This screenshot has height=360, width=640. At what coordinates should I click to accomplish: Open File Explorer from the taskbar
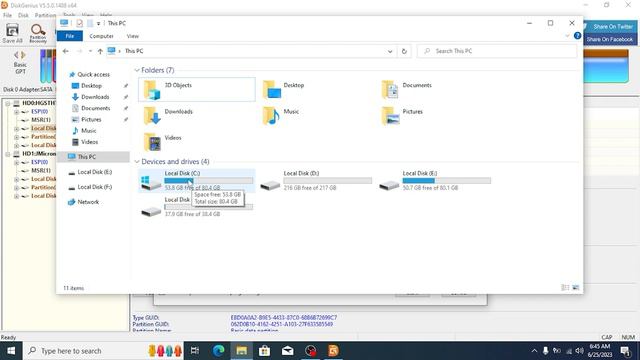pos(242,351)
